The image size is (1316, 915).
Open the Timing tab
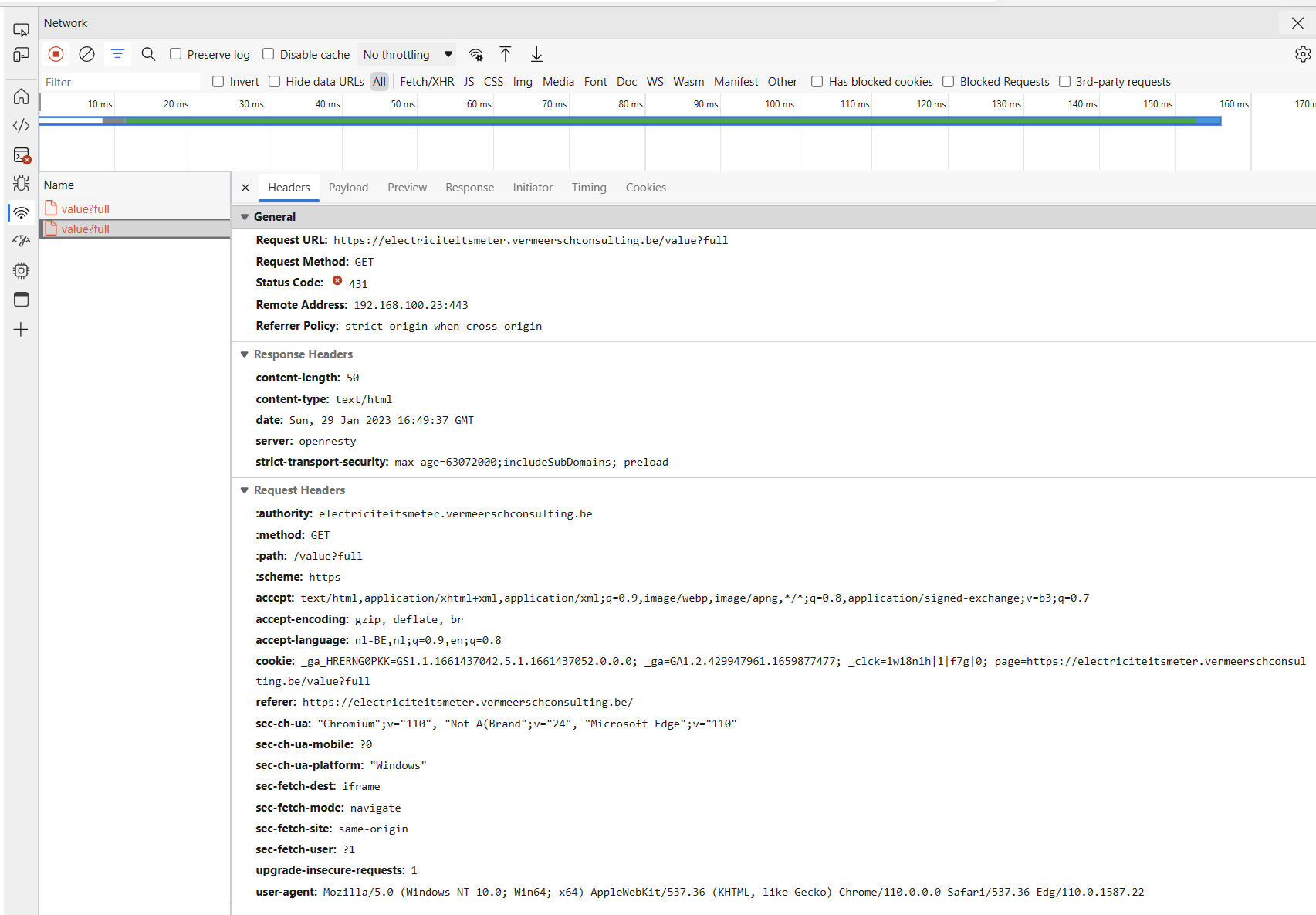coord(588,187)
